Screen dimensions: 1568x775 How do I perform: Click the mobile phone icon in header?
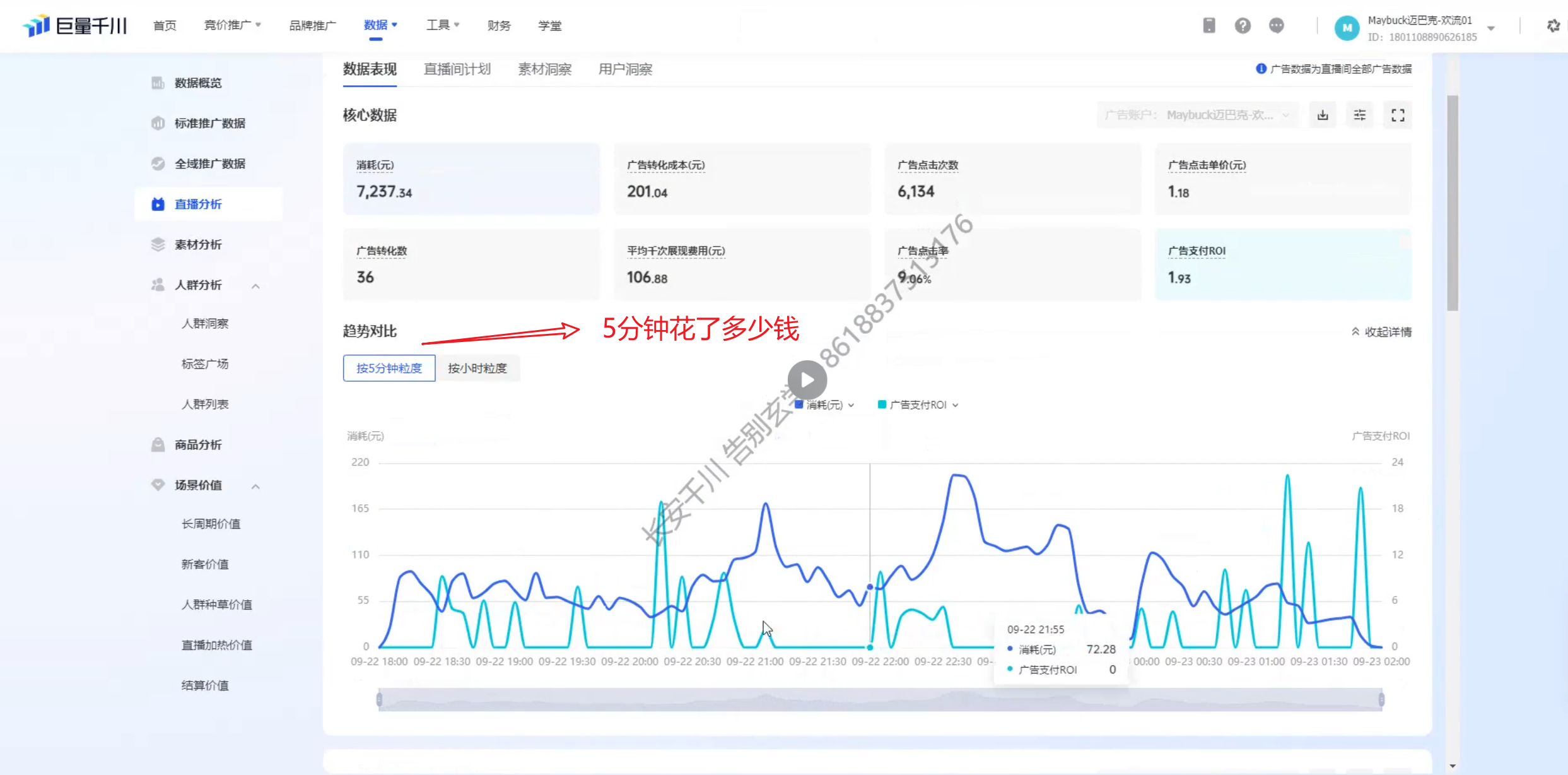(x=1208, y=26)
